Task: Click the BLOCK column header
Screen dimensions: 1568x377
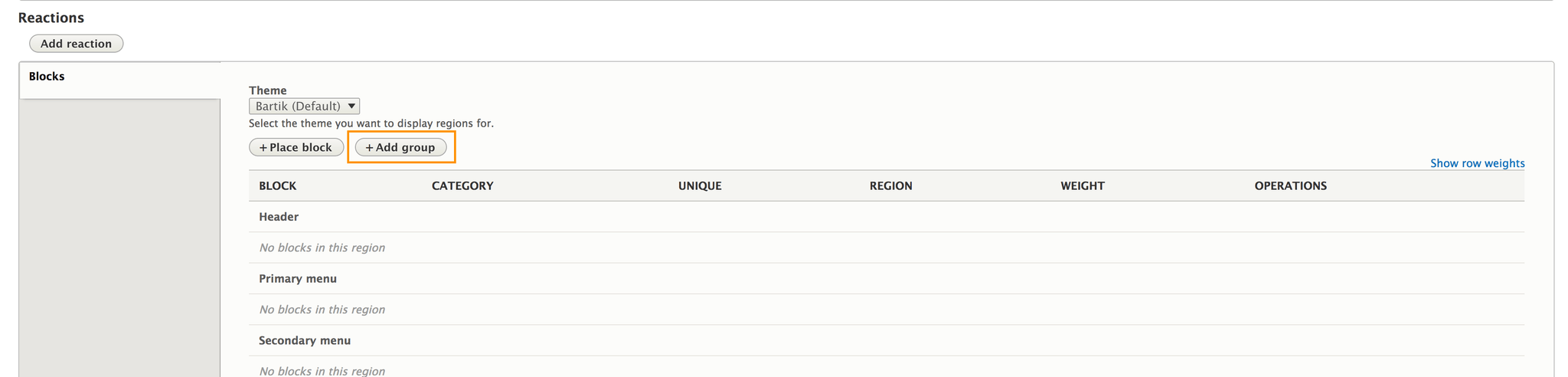Action: coord(277,185)
